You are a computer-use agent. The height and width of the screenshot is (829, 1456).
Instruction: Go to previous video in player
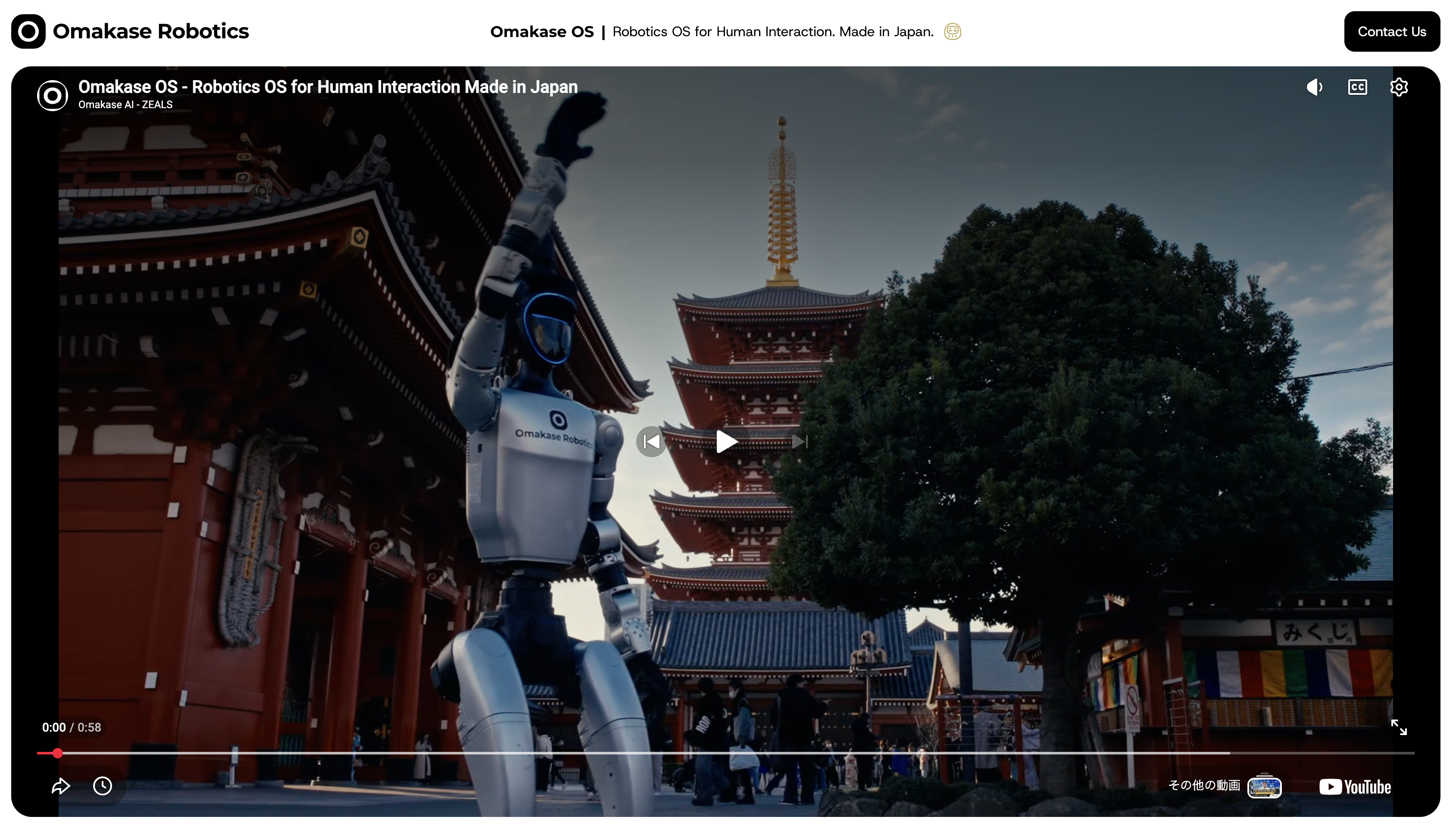(x=651, y=441)
